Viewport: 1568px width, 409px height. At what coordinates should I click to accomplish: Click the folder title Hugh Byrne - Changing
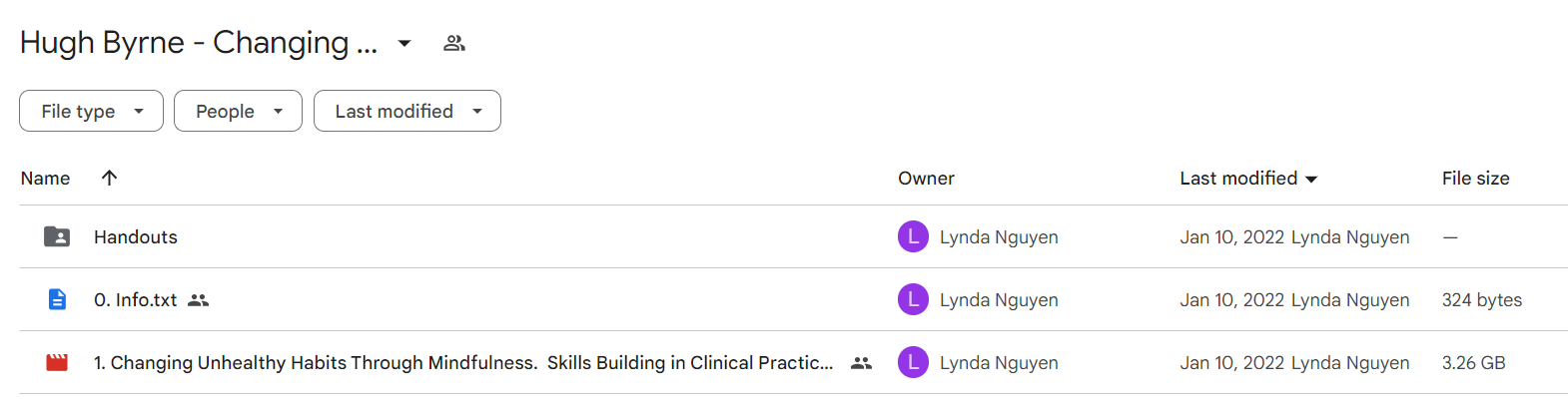(199, 43)
